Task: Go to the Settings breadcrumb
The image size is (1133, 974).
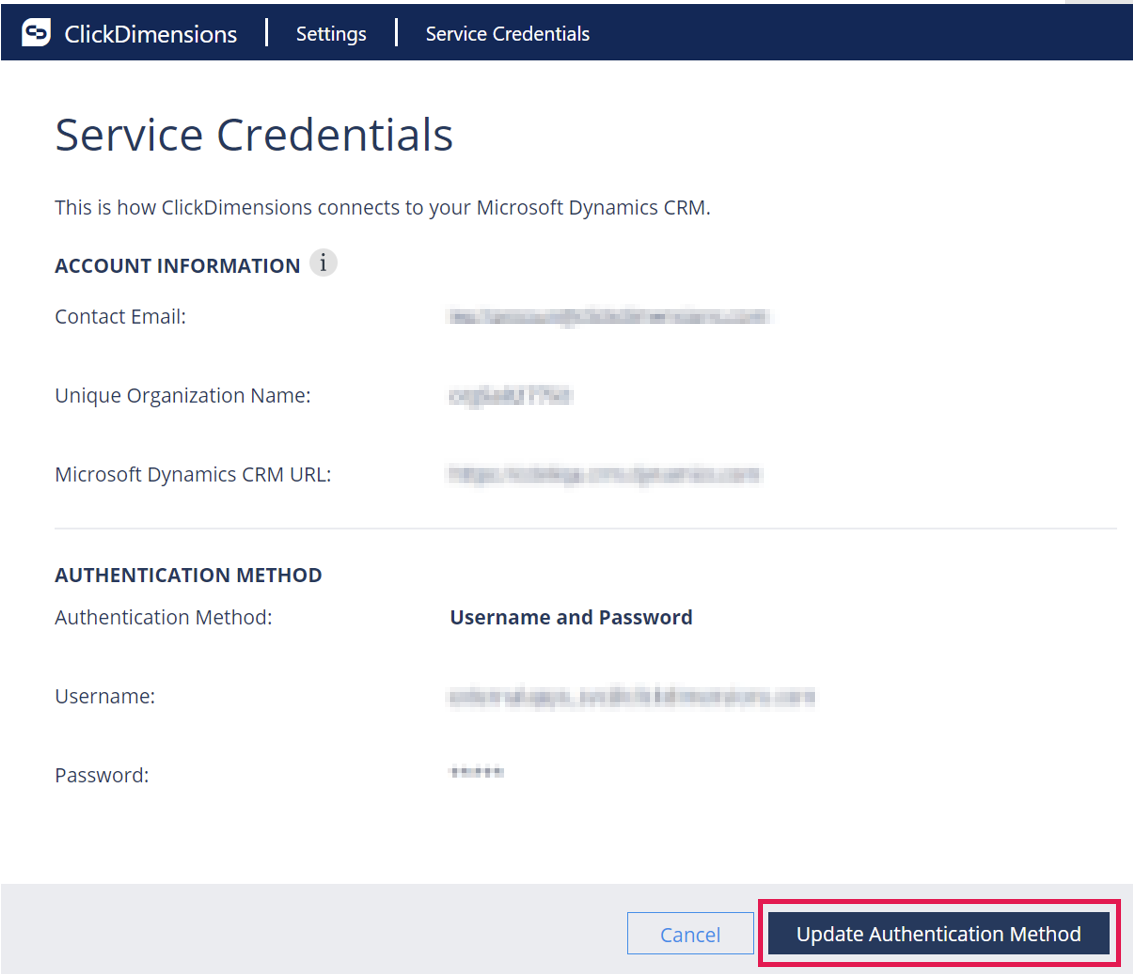Action: [331, 34]
